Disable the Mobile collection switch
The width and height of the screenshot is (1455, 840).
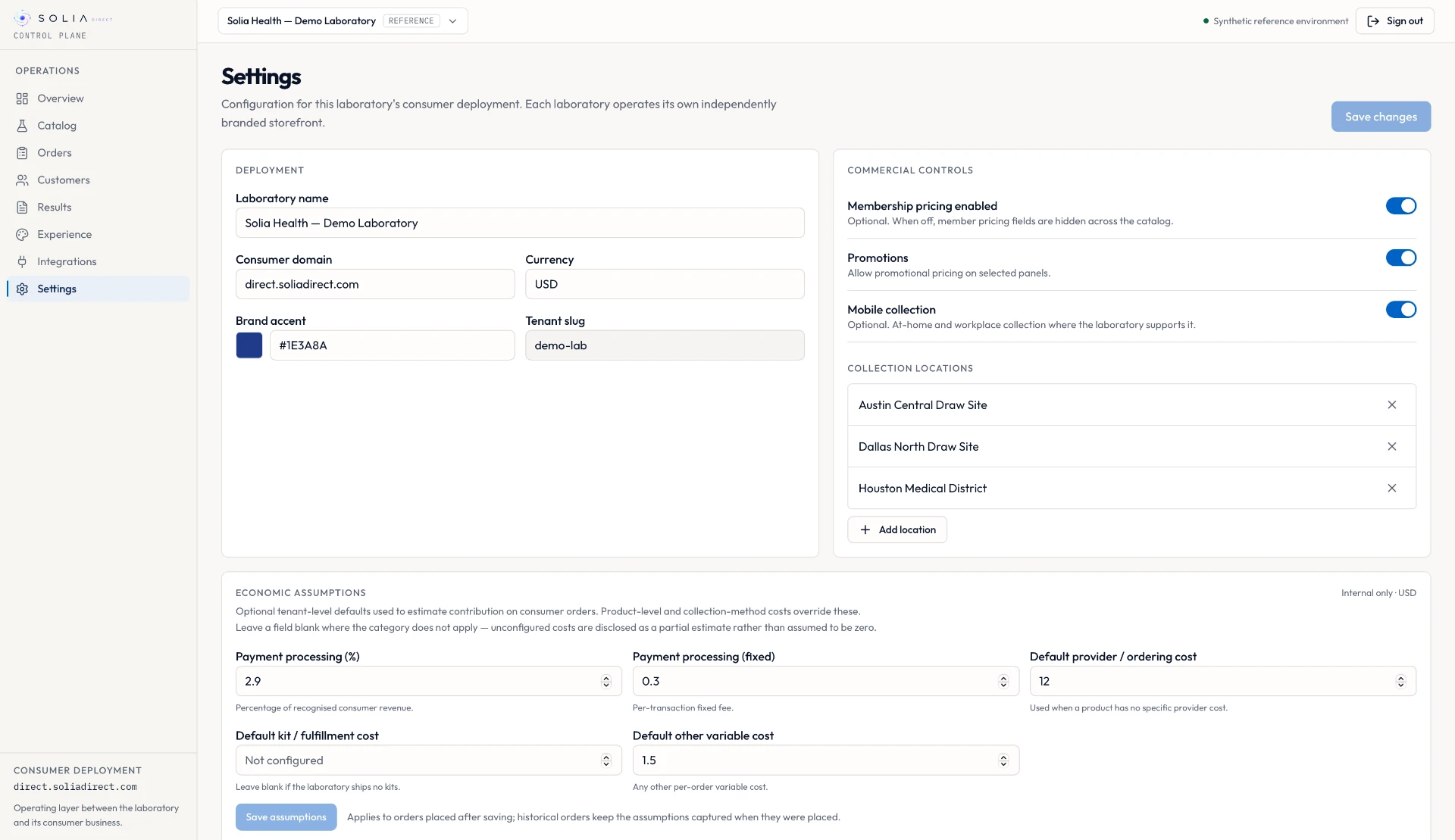click(x=1401, y=310)
